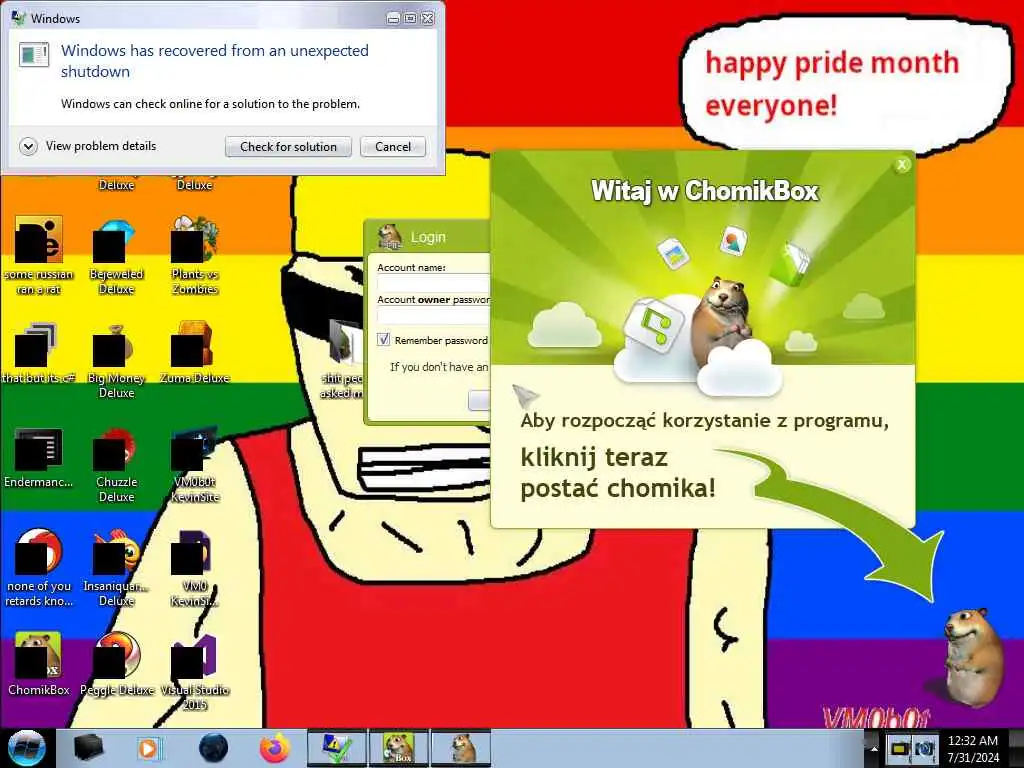The image size is (1024, 768).
Task: Select the 'some russian ran a rat' shortcut
Action: [39, 255]
